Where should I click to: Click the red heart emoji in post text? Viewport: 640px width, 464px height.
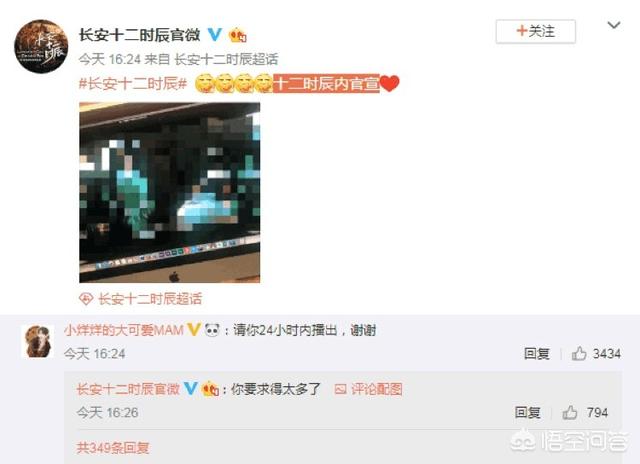point(390,84)
